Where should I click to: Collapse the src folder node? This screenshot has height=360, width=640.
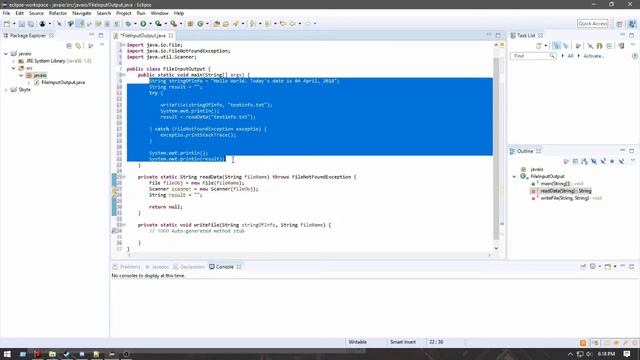[13, 68]
